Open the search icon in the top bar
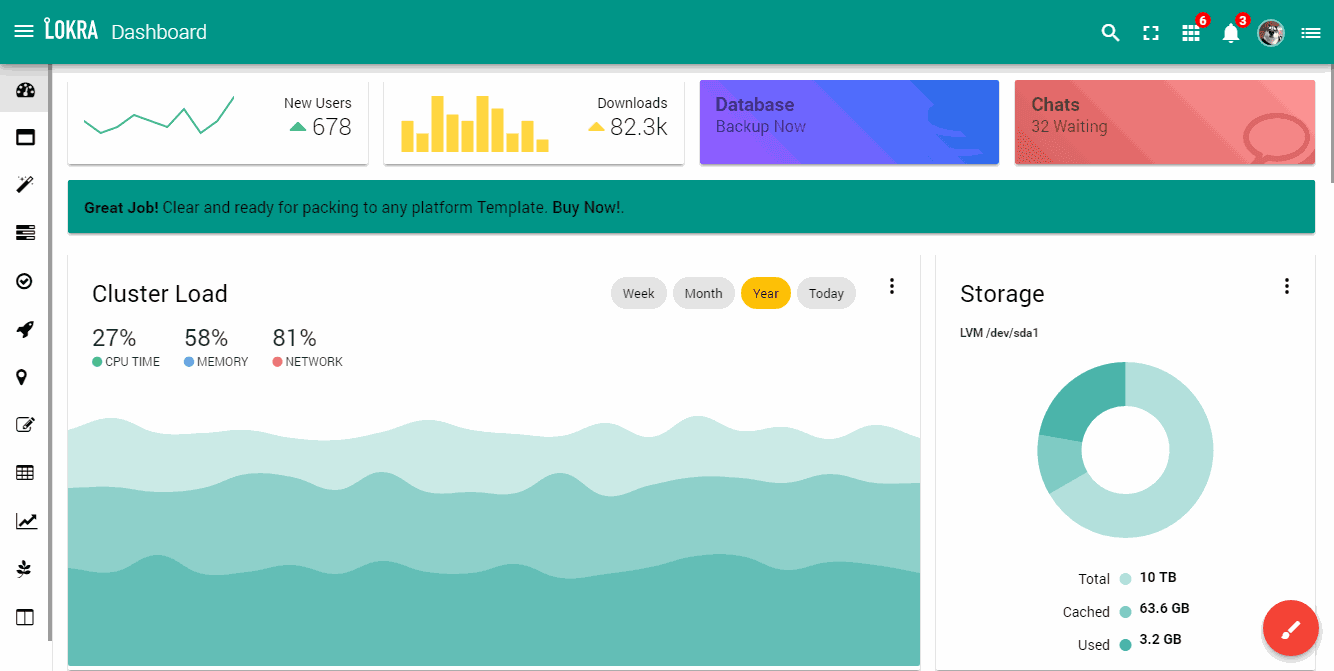Image resolution: width=1334 pixels, height=671 pixels. click(1110, 32)
